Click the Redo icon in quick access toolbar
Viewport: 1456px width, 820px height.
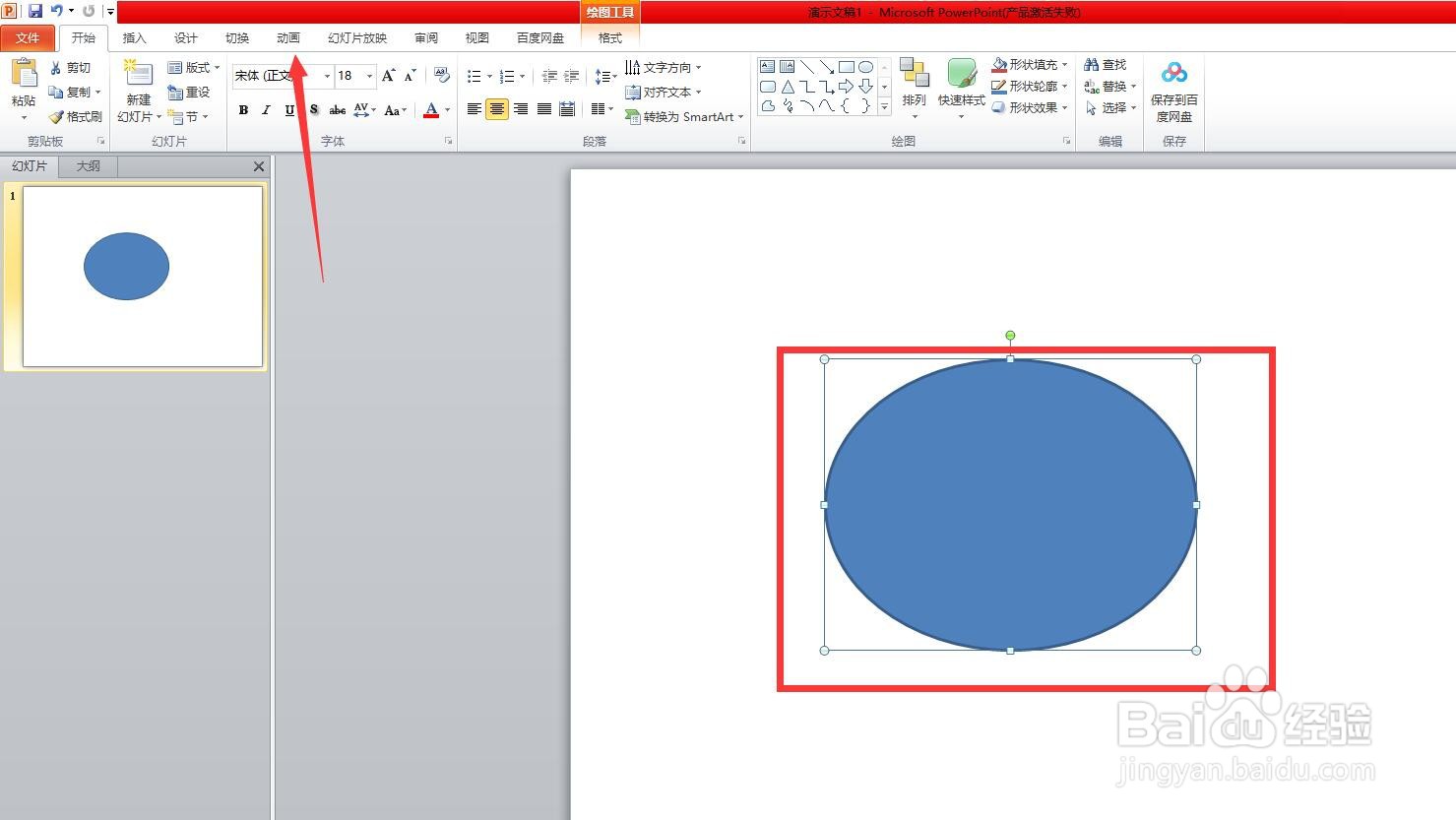click(89, 11)
